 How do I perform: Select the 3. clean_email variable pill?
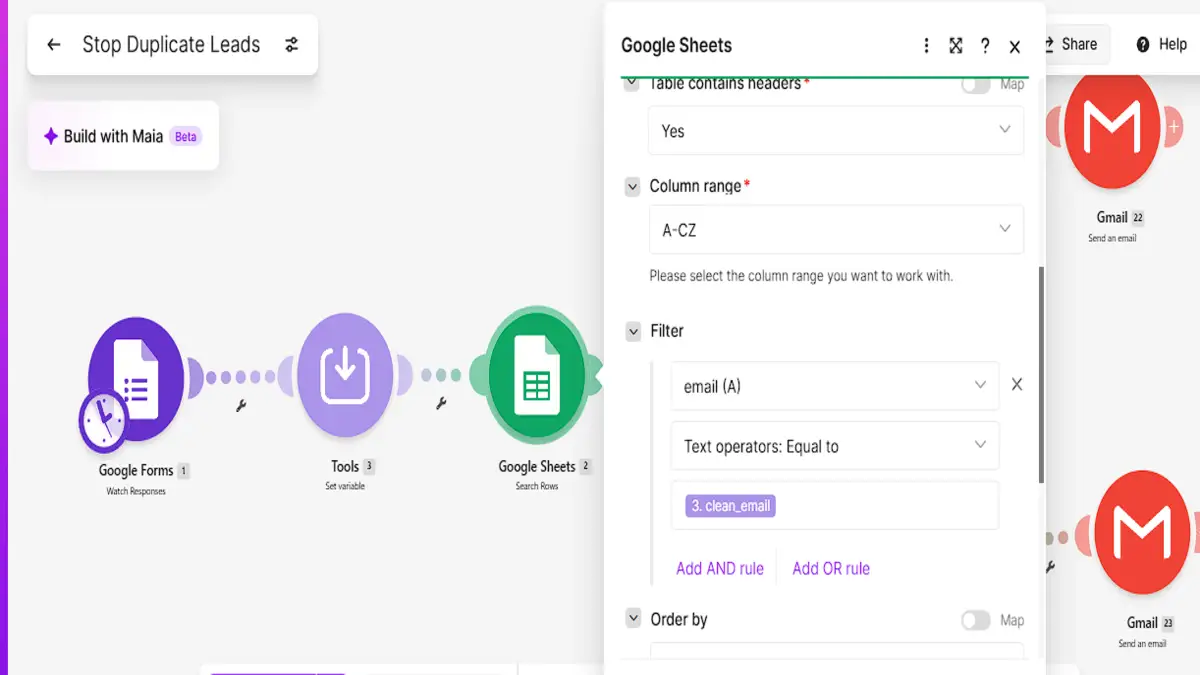(x=731, y=506)
